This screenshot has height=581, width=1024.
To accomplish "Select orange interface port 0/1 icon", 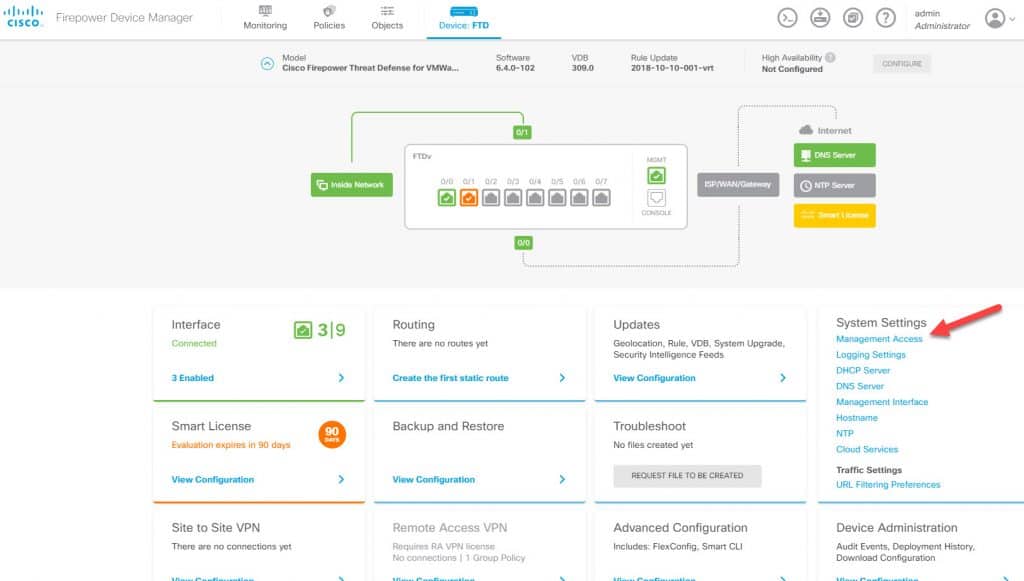I will click(469, 198).
